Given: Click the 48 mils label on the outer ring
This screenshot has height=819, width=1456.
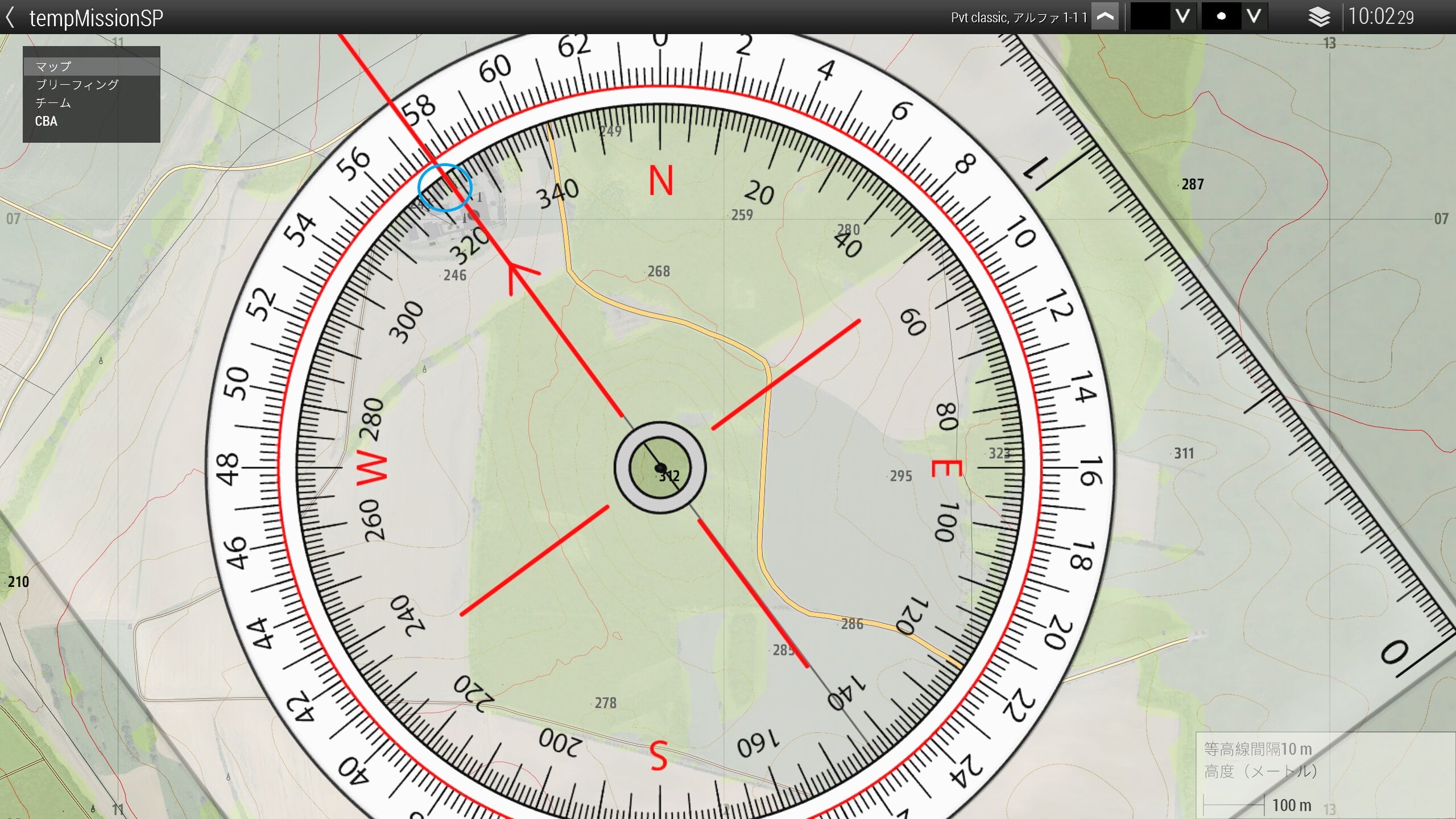Looking at the screenshot, I should coord(228,469).
